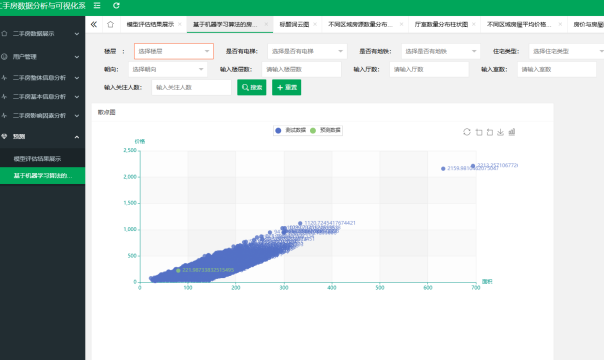604x360 pixels.
Task: Close the 不同区域房源数量分布 tab
Action: [401, 24]
